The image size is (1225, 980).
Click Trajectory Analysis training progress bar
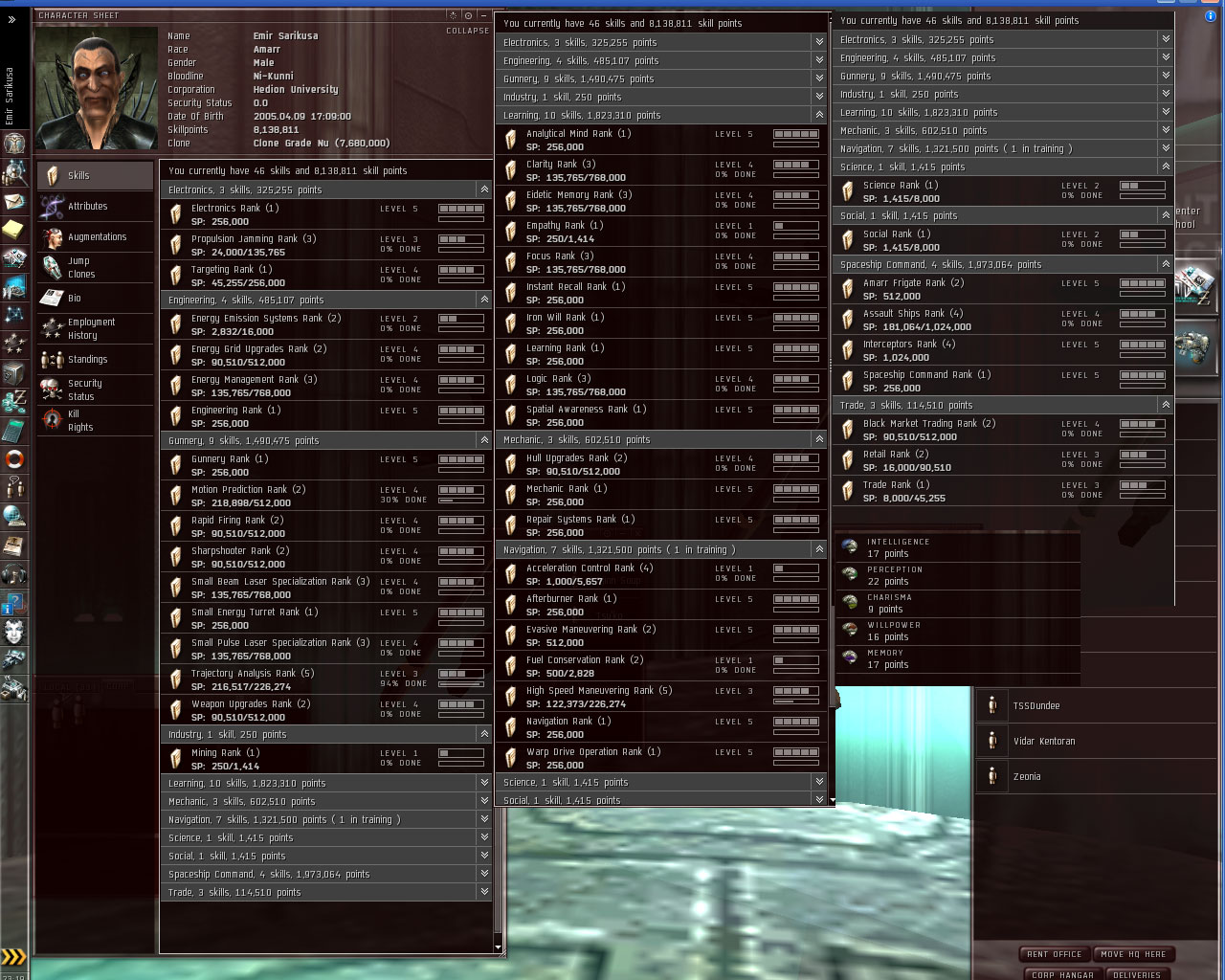461,684
